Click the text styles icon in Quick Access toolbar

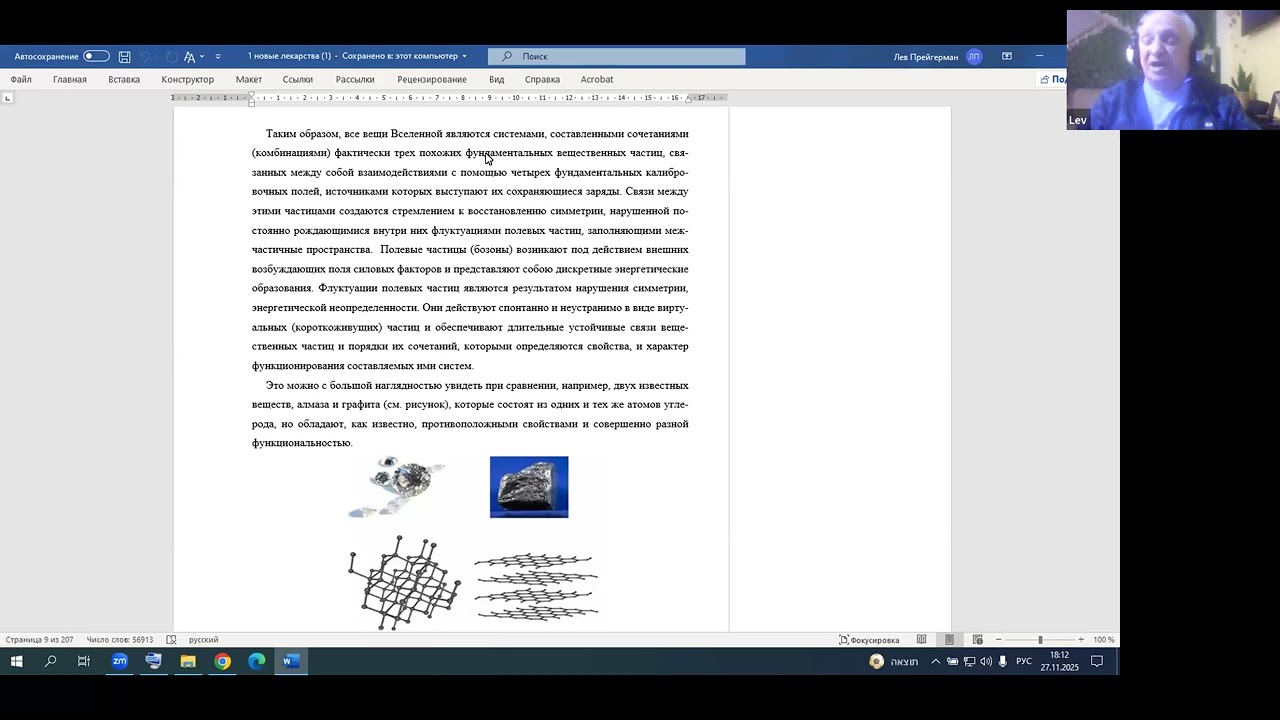coord(189,57)
